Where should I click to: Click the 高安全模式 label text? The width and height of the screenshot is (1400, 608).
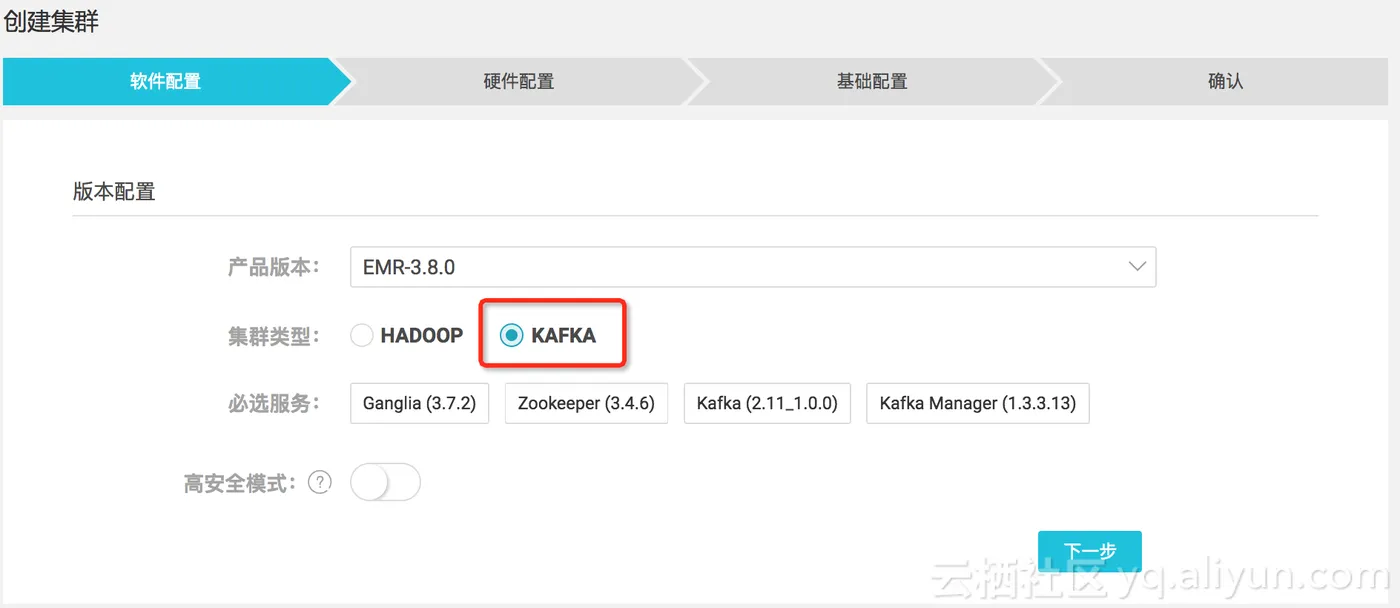pos(241,483)
